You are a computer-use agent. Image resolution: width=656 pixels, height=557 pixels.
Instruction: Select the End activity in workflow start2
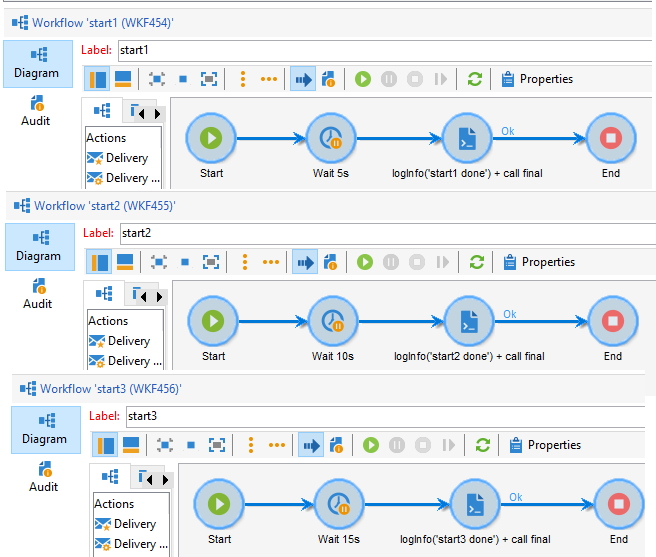tap(612, 322)
